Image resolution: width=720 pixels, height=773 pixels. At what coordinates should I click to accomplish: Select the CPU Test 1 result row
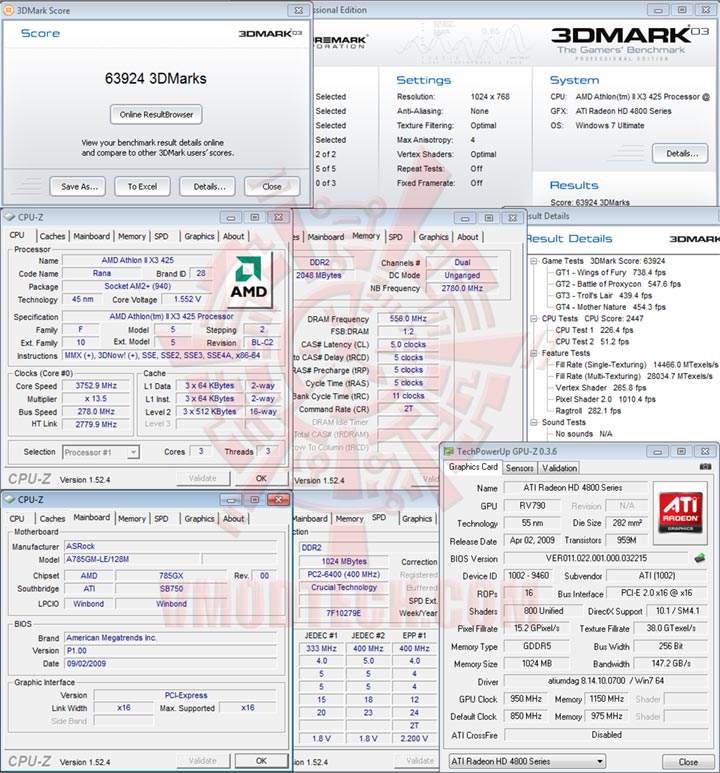pyautogui.click(x=594, y=330)
